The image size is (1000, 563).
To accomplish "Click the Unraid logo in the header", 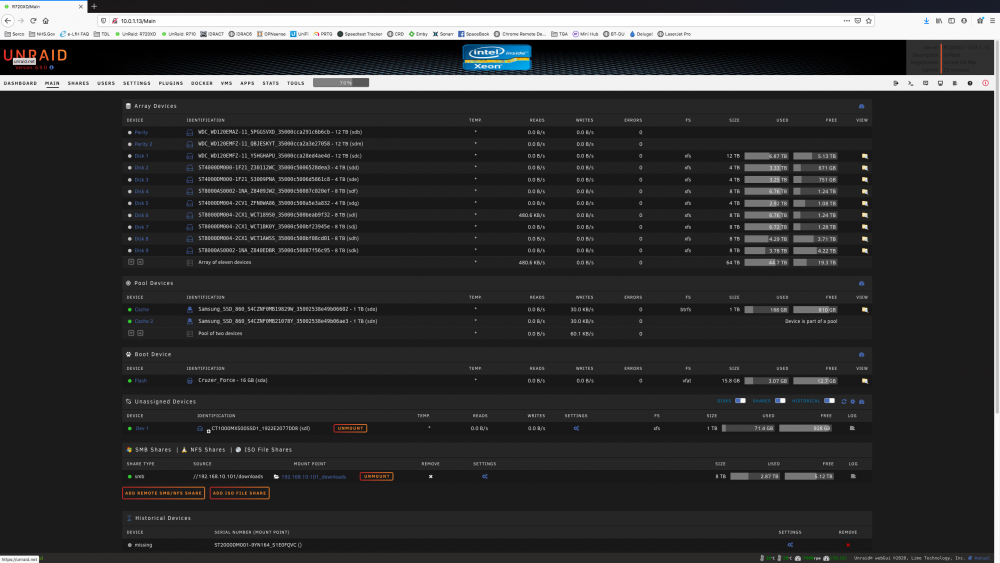I will pos(35,57).
